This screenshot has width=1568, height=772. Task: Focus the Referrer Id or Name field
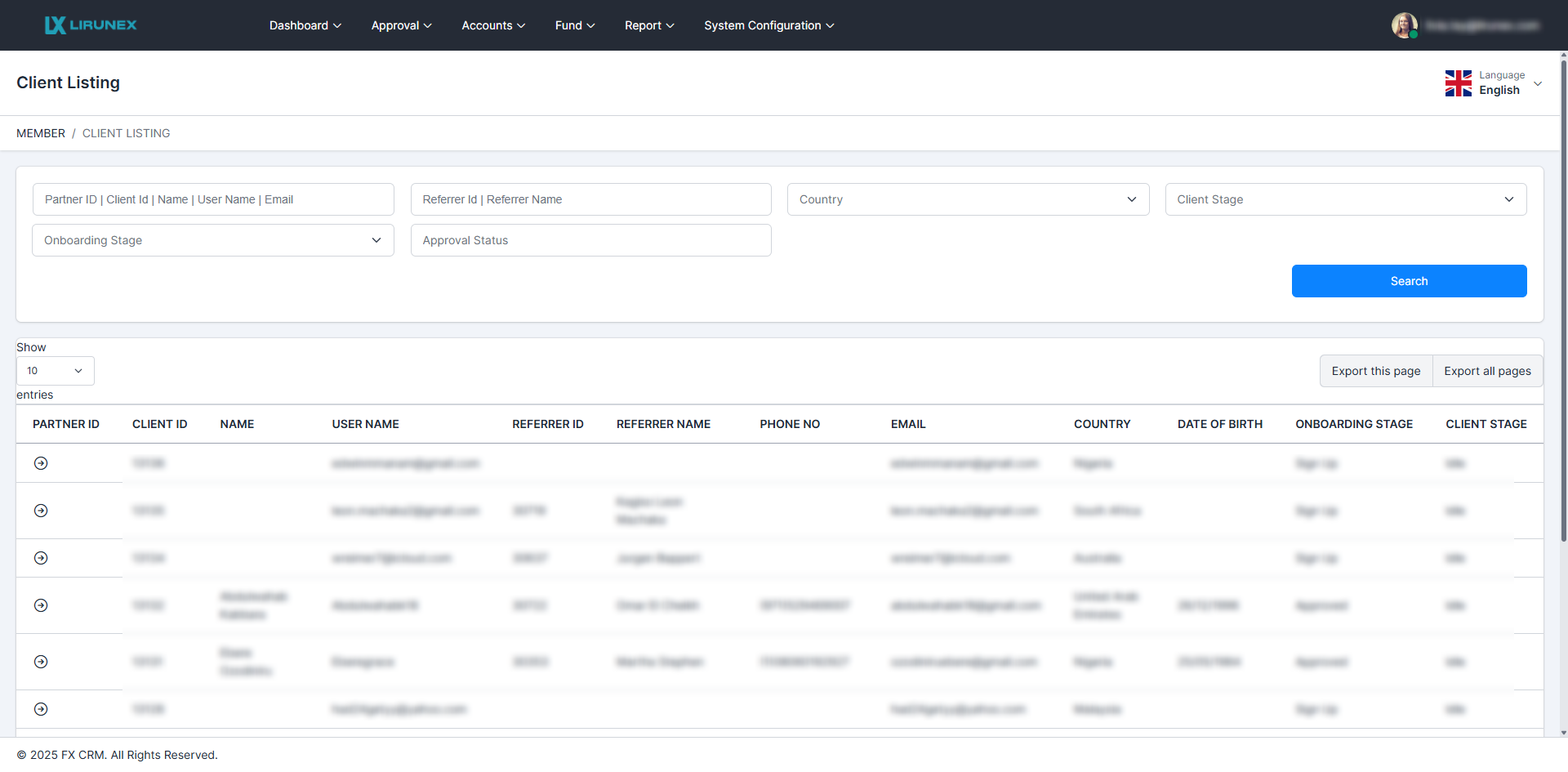pyautogui.click(x=590, y=199)
